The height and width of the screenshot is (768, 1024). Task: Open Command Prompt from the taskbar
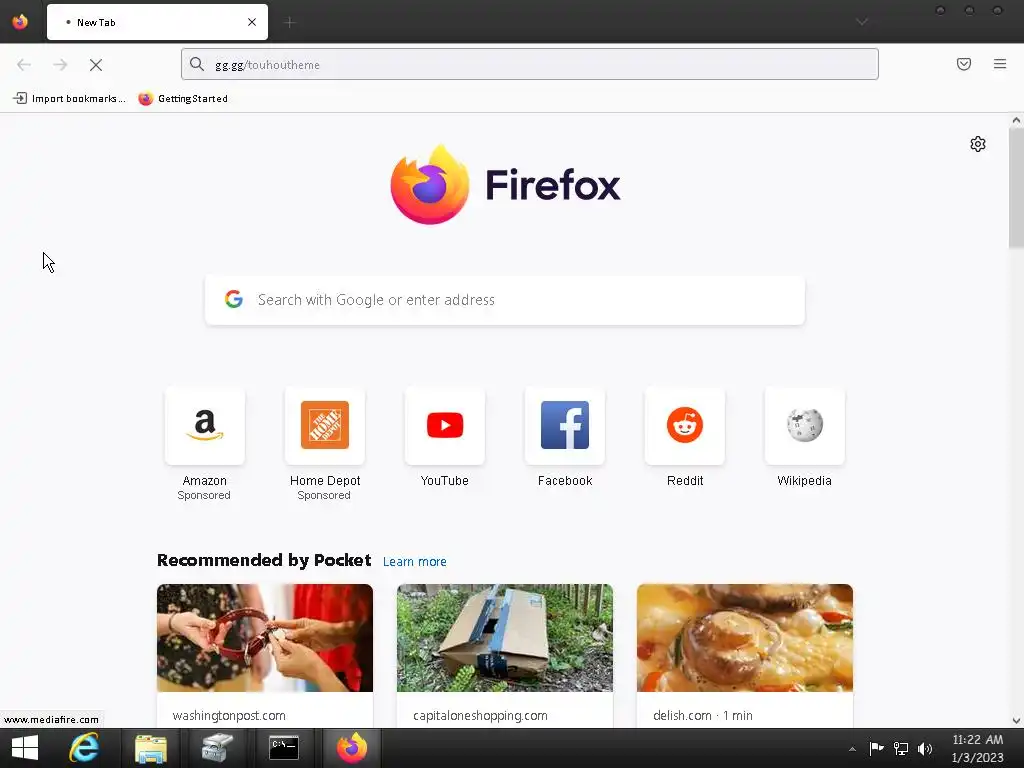pos(284,748)
